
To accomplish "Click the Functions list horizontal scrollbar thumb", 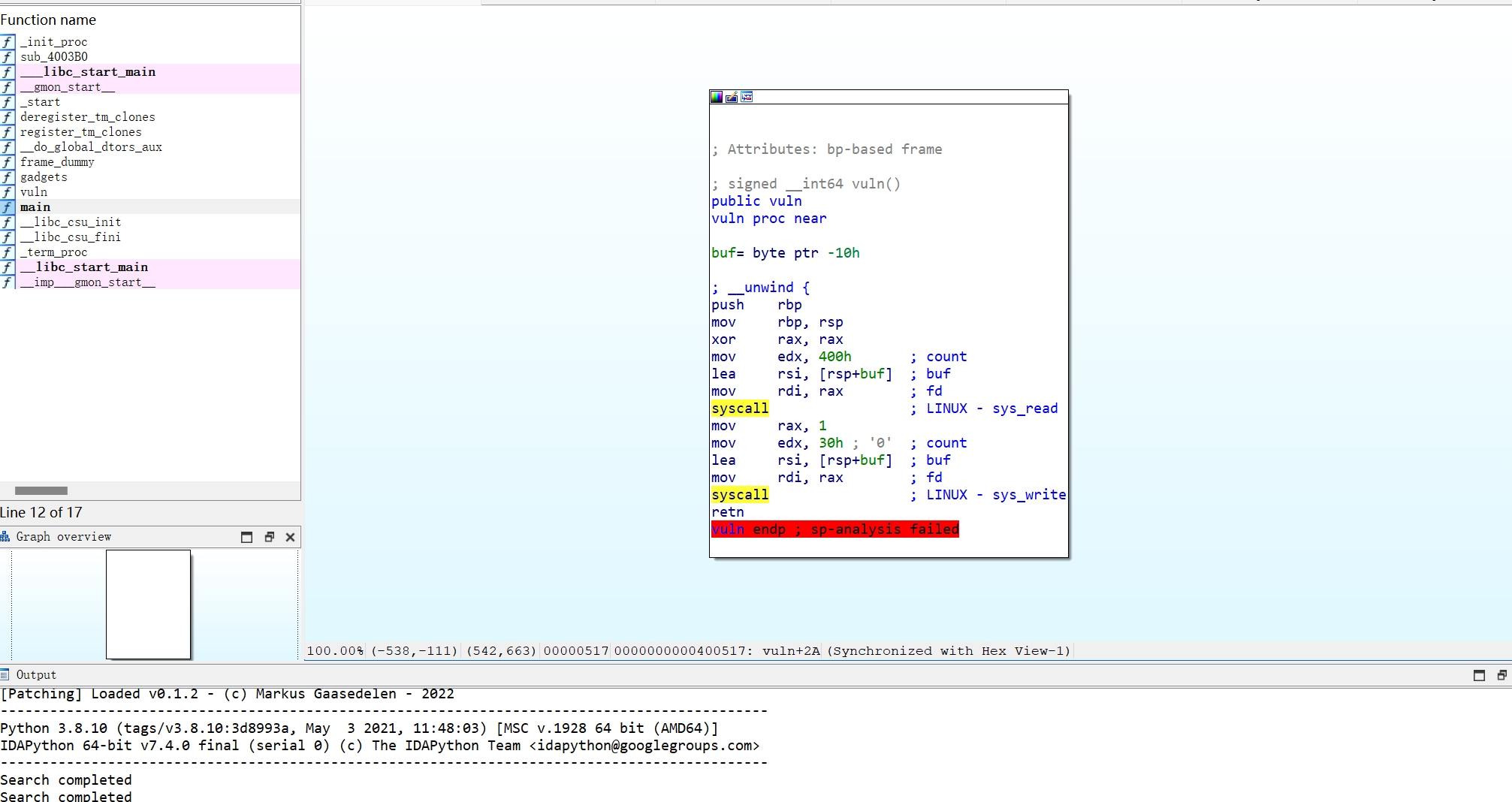I will pos(41,490).
